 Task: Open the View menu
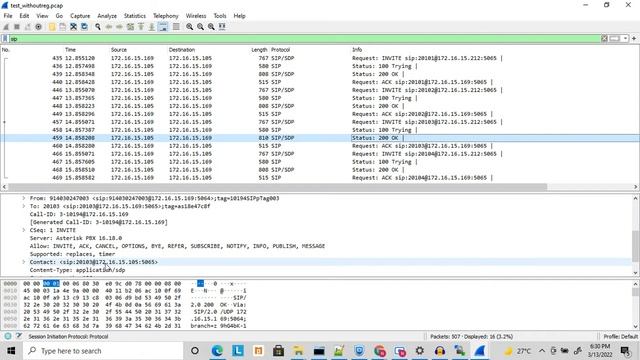point(42,16)
